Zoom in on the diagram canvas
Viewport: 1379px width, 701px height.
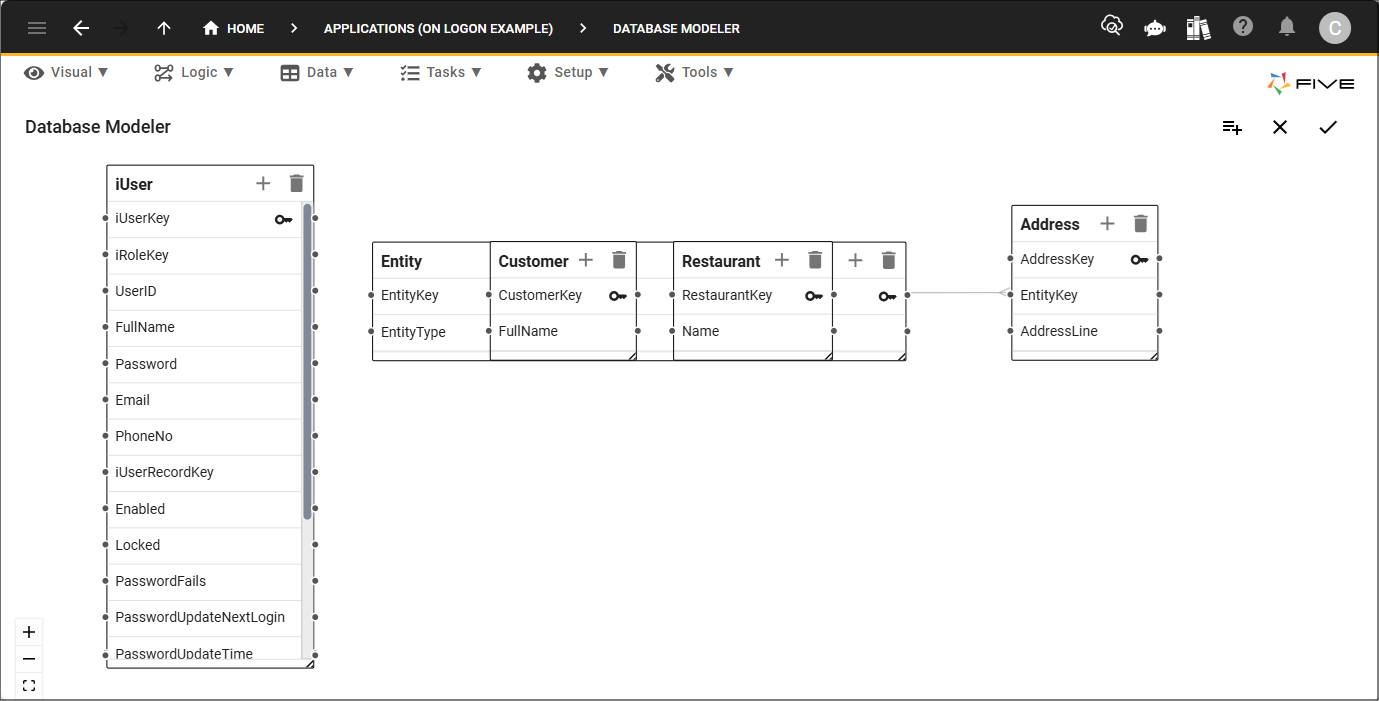point(29,632)
